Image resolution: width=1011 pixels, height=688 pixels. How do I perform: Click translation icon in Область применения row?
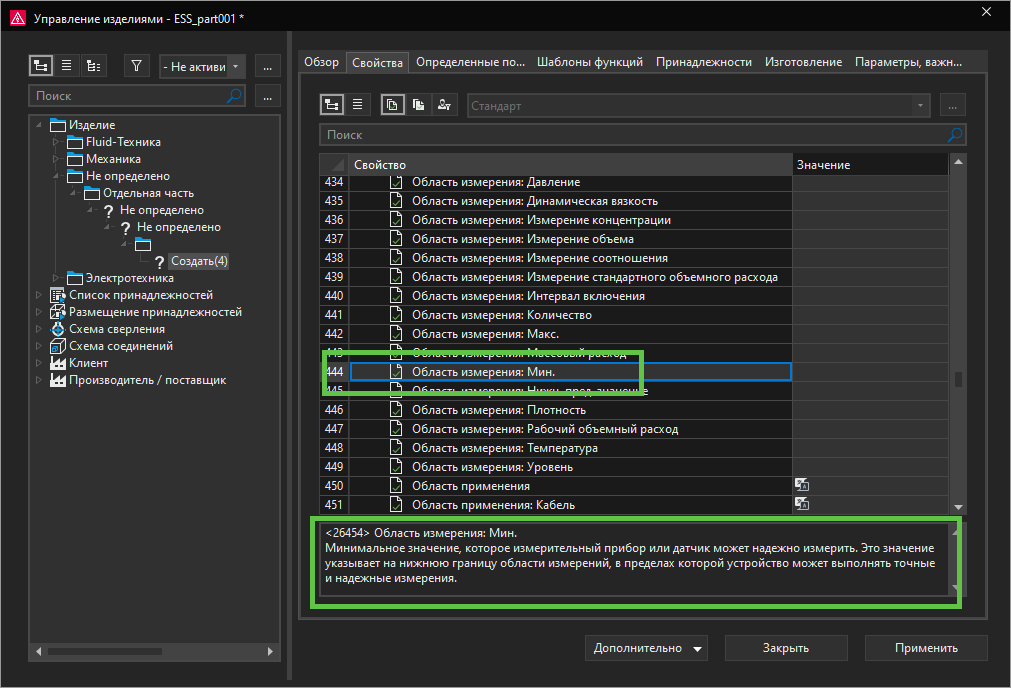point(801,485)
